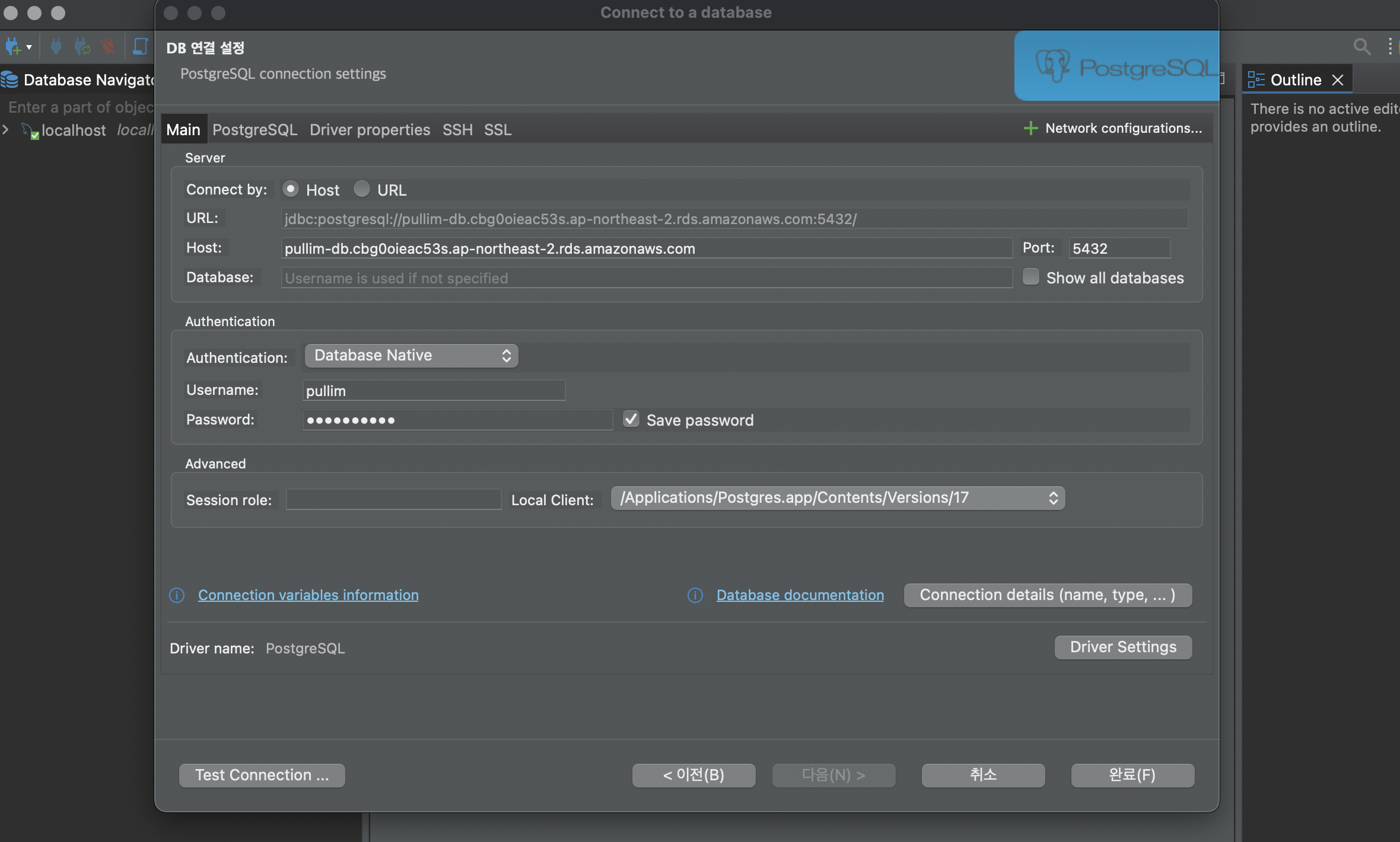Image resolution: width=1400 pixels, height=842 pixels.
Task: Click the Test Connection button
Action: (x=262, y=775)
